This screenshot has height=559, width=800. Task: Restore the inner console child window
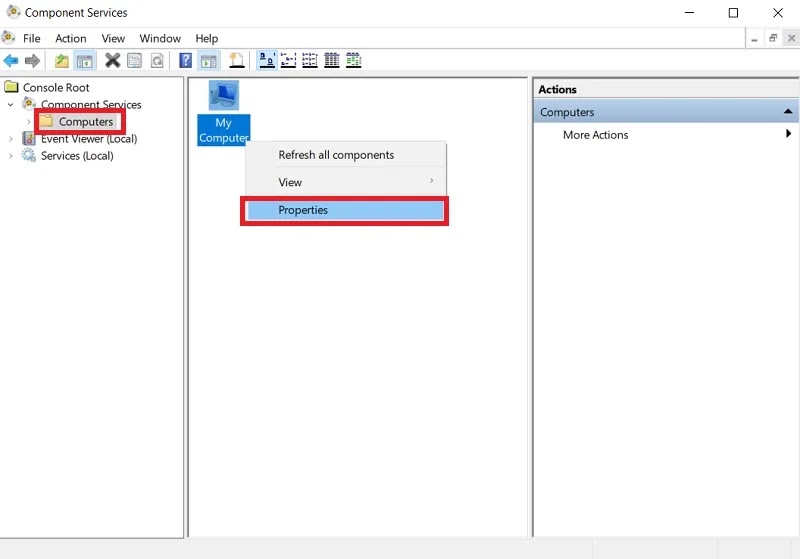(773, 38)
